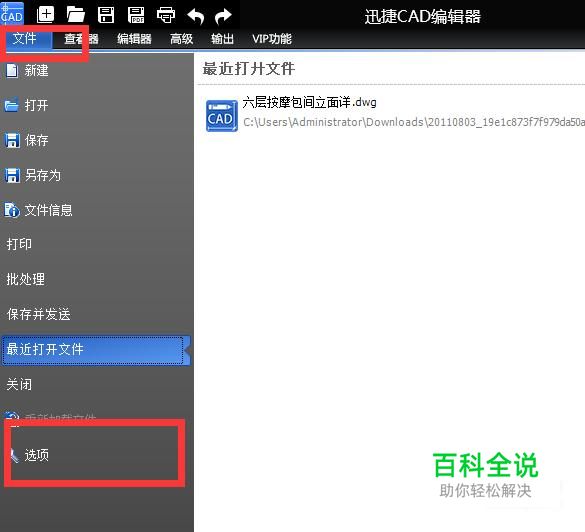This screenshot has width=585, height=532.
Task: Click the CAD application logo icon
Action: [12, 13]
